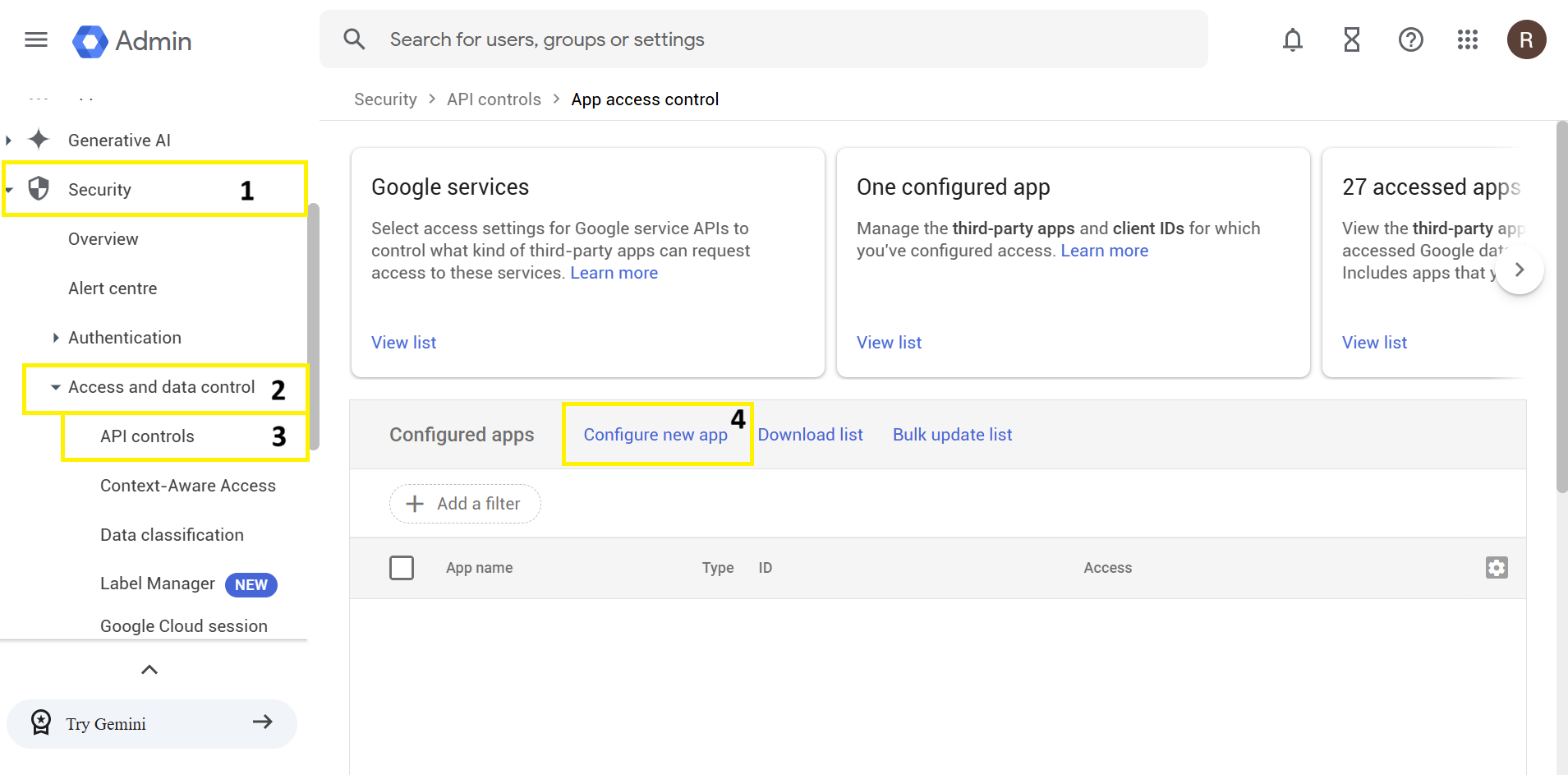Select API controls in sidebar

pyautogui.click(x=147, y=436)
